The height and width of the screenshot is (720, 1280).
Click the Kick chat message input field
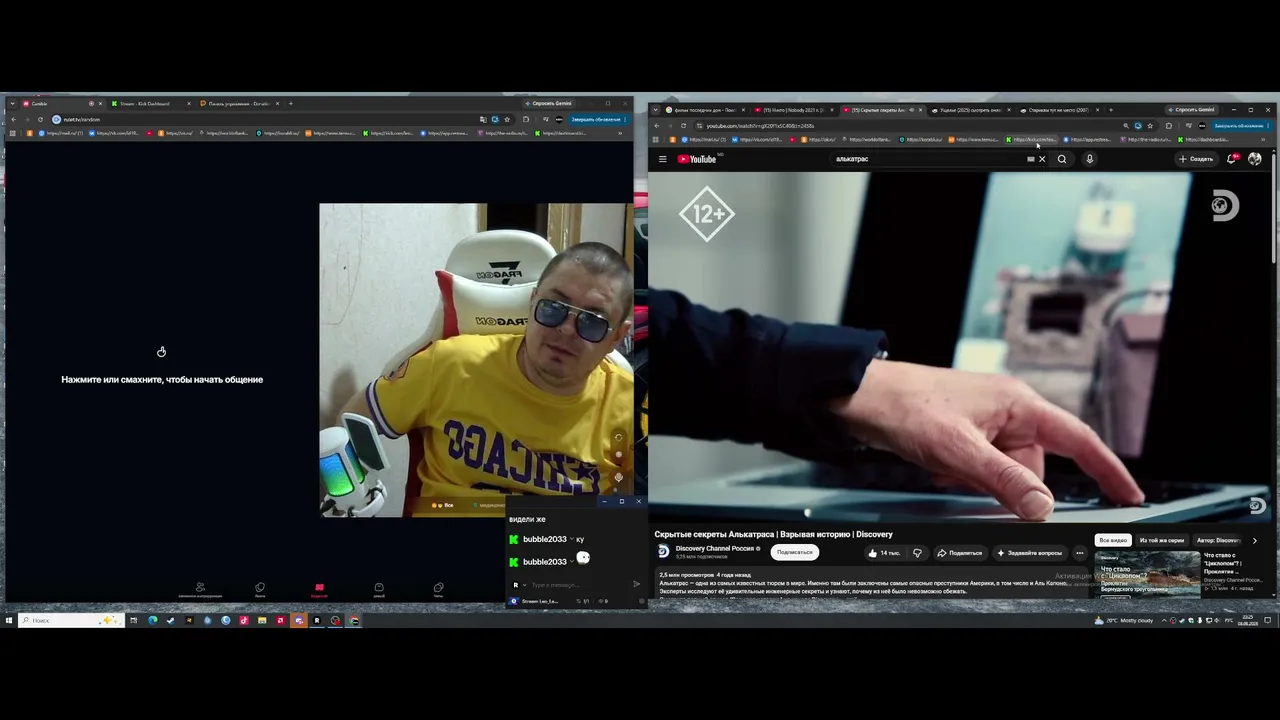(578, 585)
